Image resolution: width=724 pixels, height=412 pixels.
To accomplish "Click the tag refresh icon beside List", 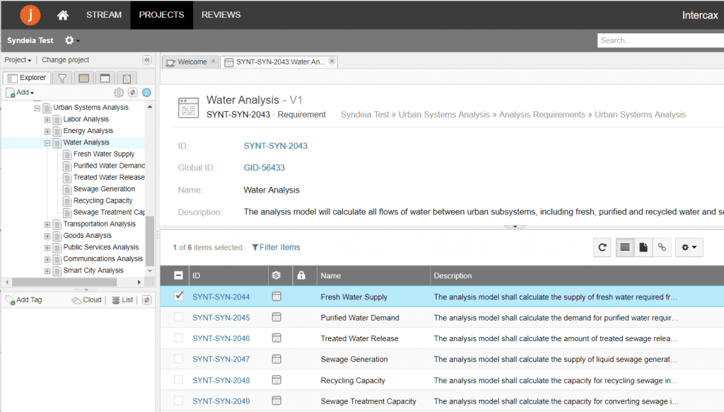I will point(146,300).
